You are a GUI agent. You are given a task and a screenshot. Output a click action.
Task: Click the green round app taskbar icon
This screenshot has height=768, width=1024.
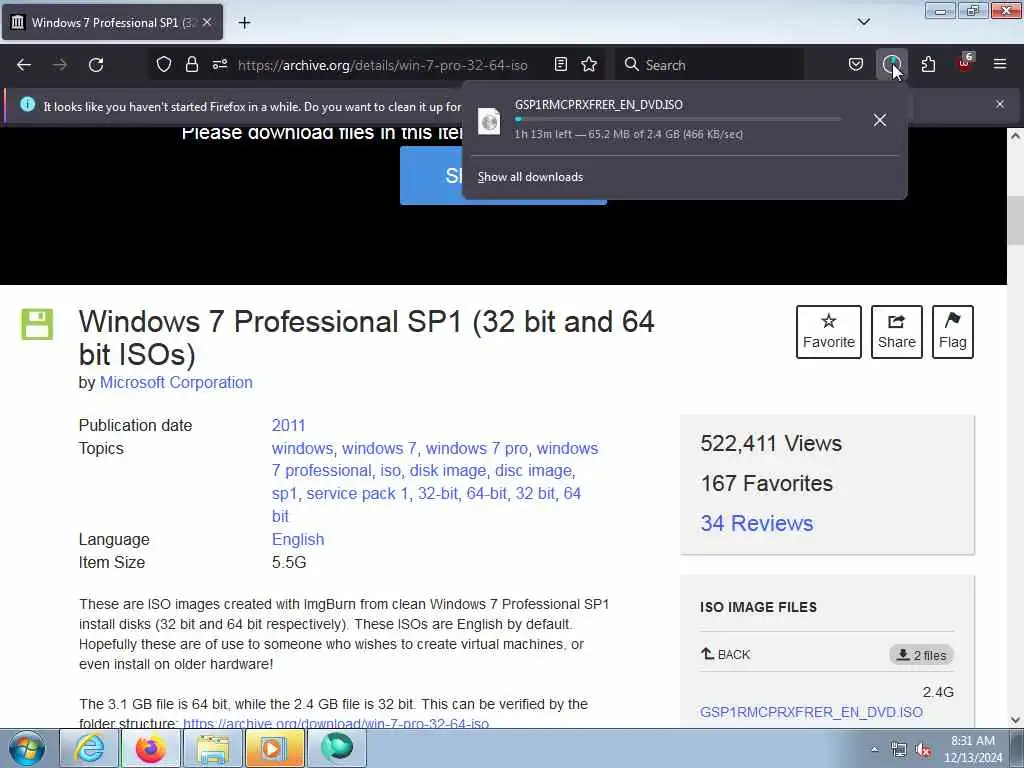[x=337, y=748]
